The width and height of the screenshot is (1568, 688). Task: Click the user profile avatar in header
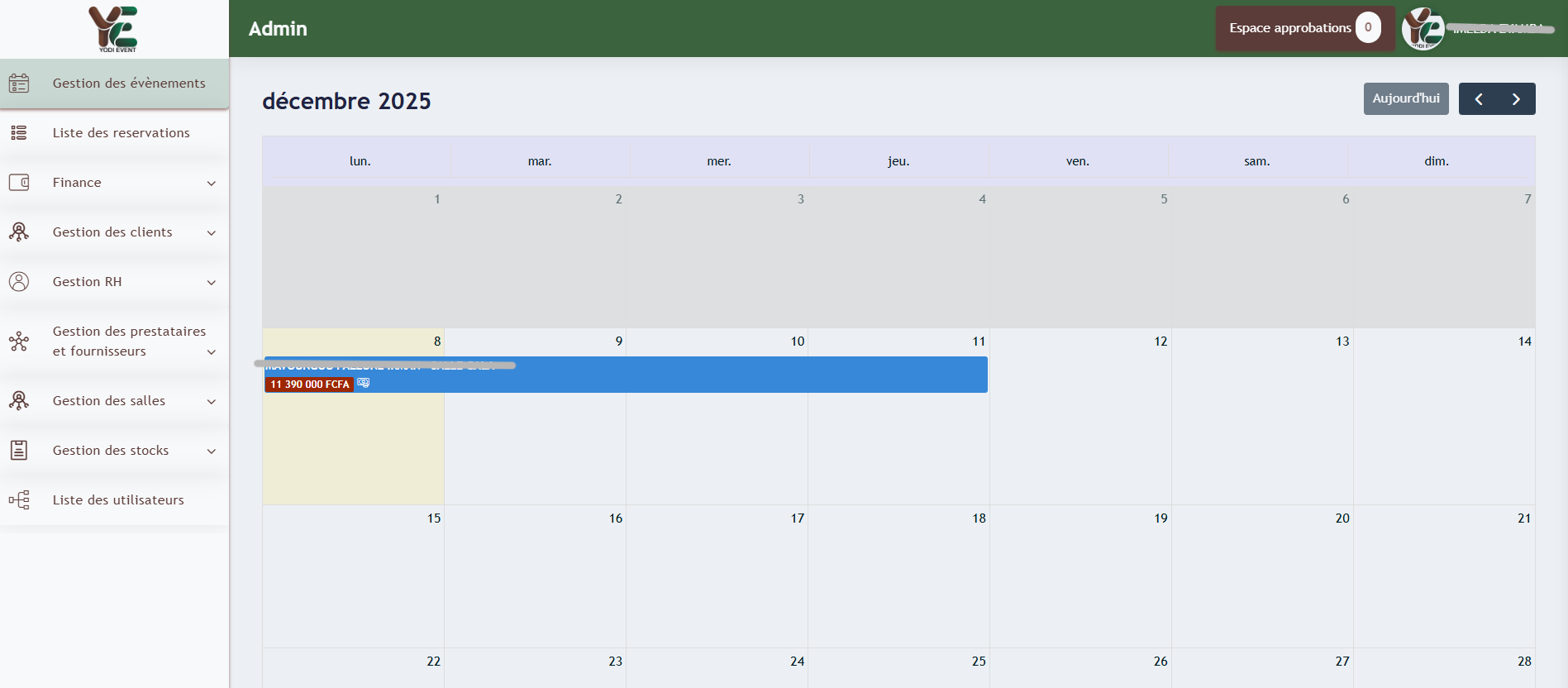point(1423,29)
